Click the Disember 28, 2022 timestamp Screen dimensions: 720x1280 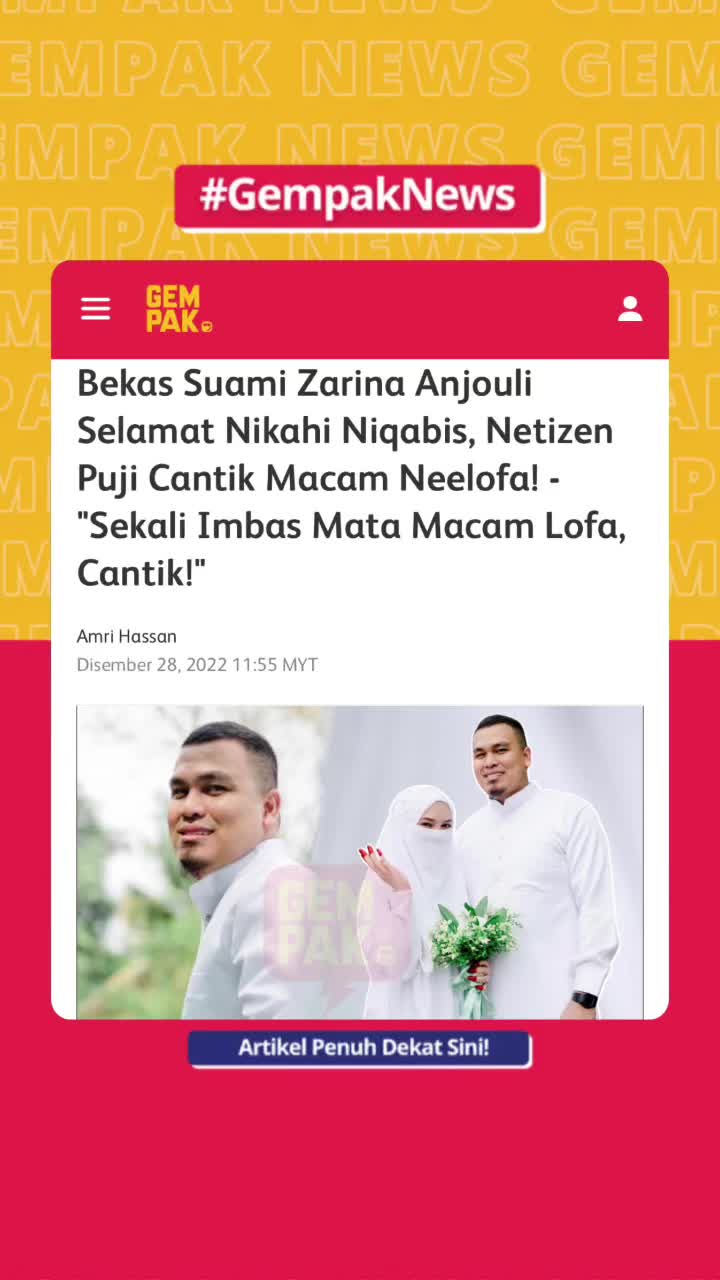197,665
